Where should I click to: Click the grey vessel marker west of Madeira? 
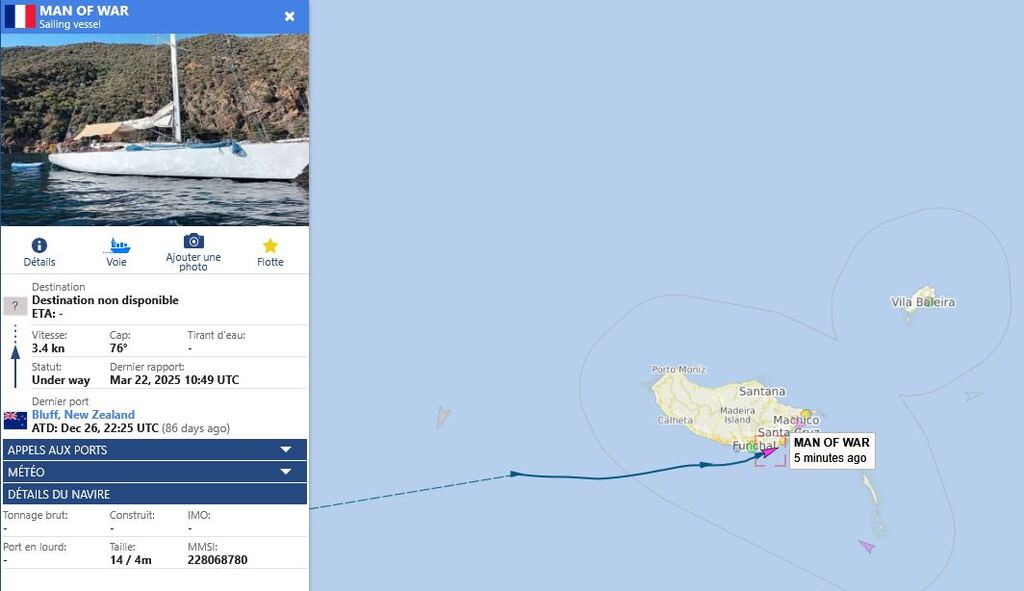pos(443,417)
